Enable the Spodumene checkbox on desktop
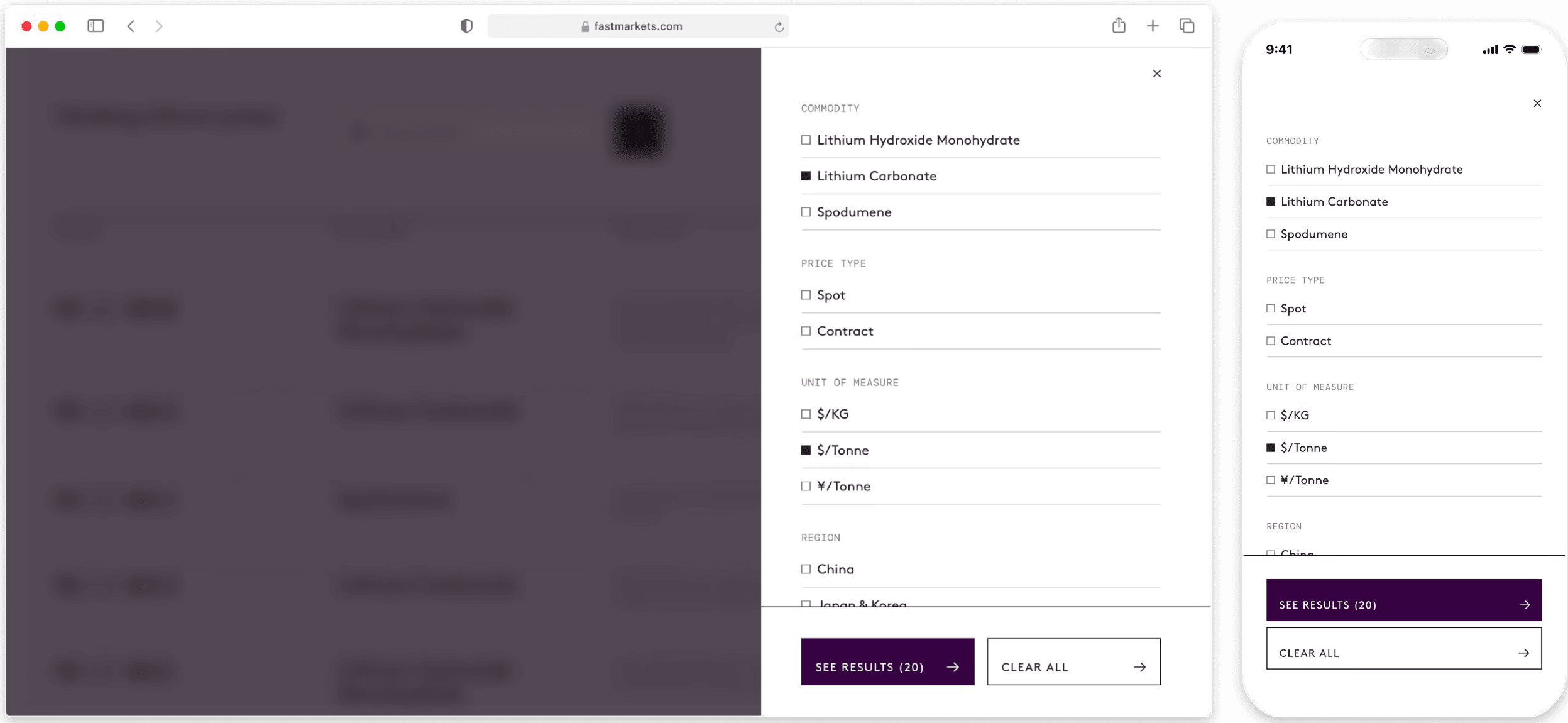Screen dimensions: 1568x723 806,212
